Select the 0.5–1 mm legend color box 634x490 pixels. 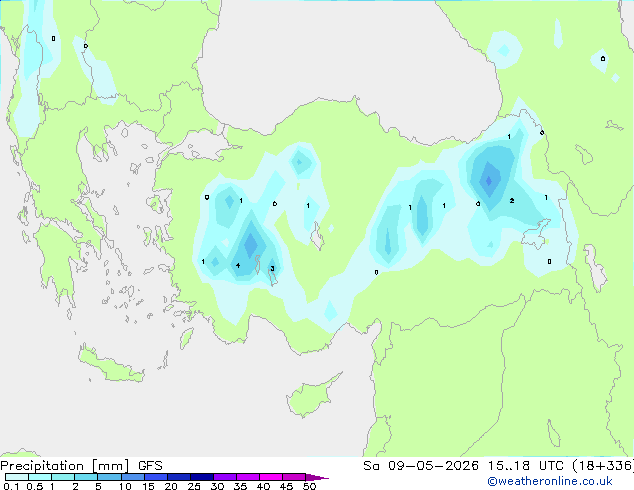[x=40, y=477]
